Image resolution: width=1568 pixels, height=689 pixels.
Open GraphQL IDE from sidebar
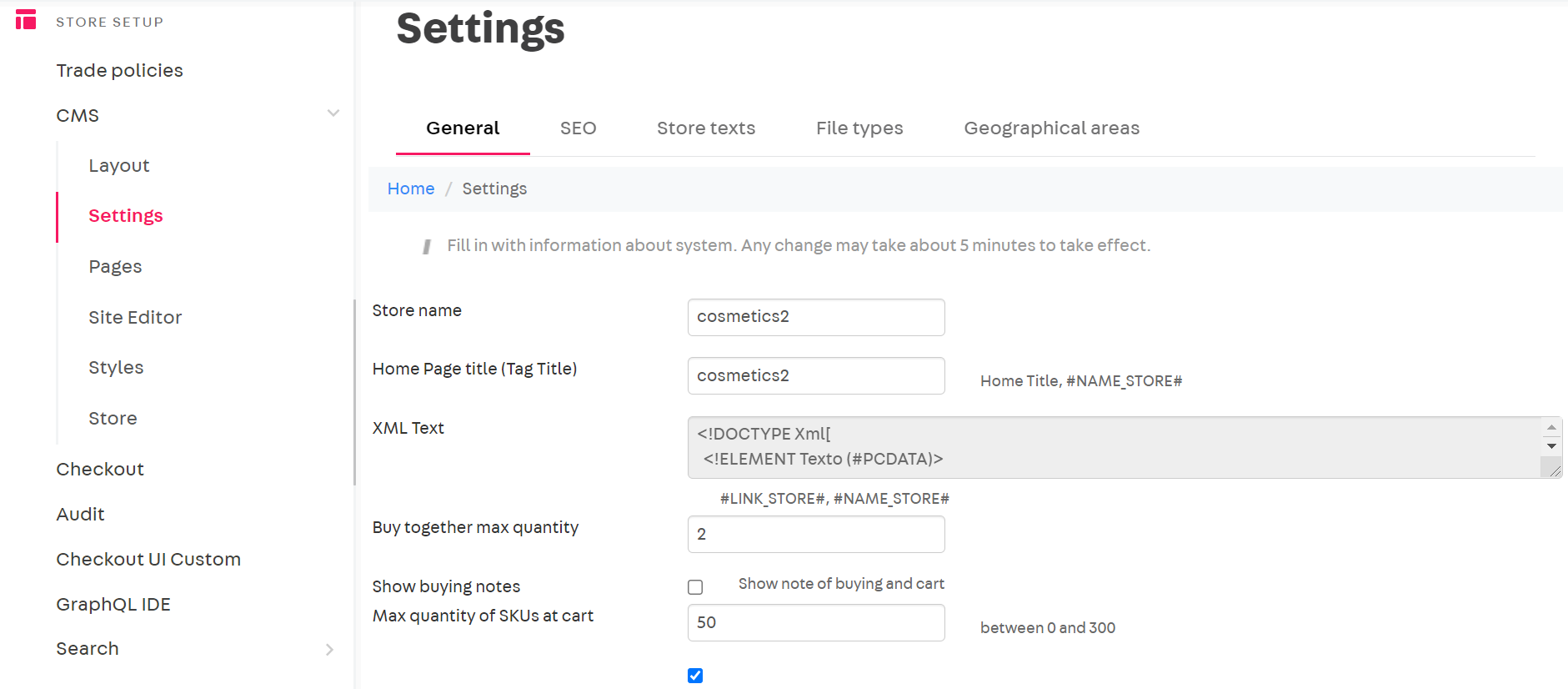point(113,605)
